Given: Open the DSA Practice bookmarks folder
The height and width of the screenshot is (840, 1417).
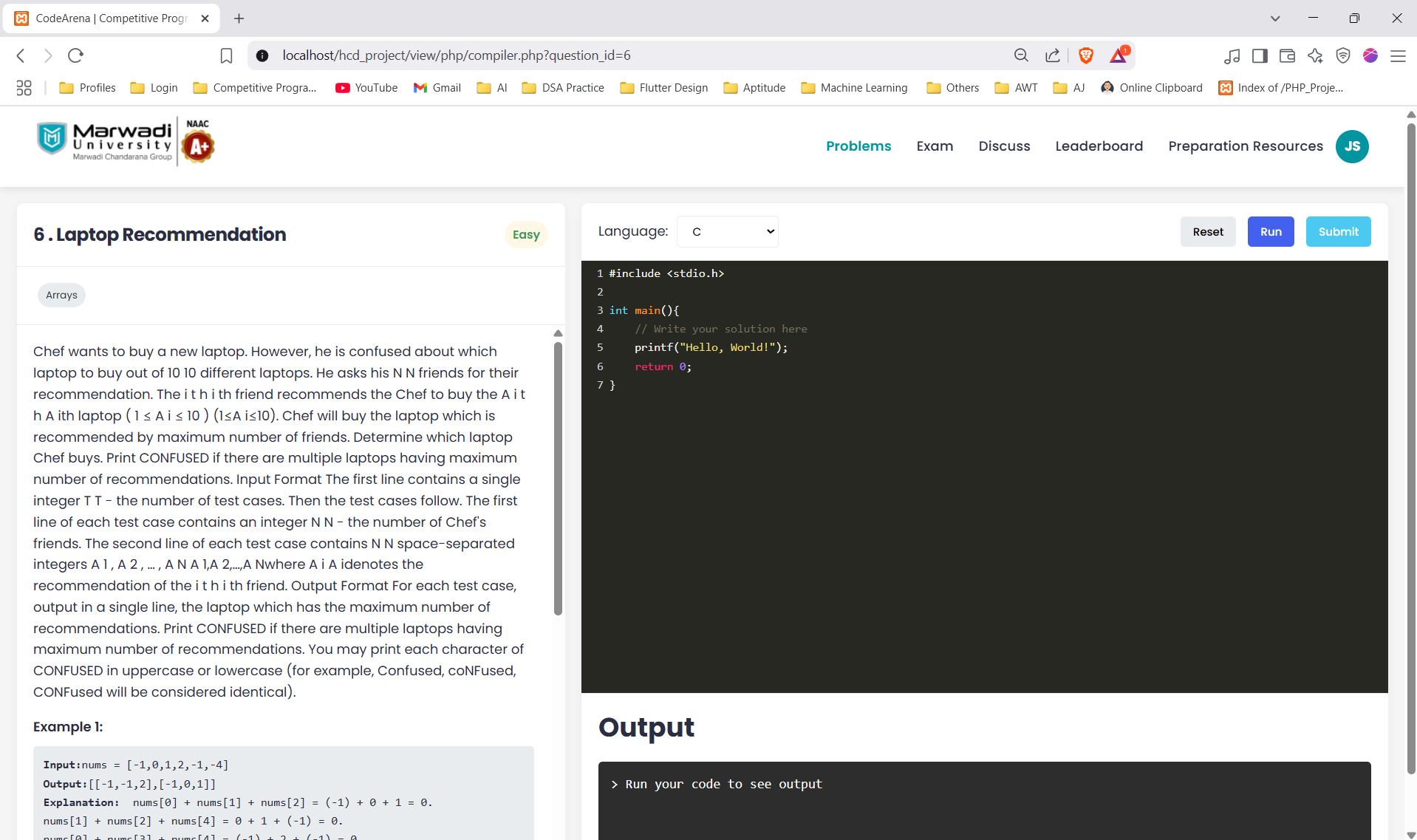Looking at the screenshot, I should tap(564, 88).
